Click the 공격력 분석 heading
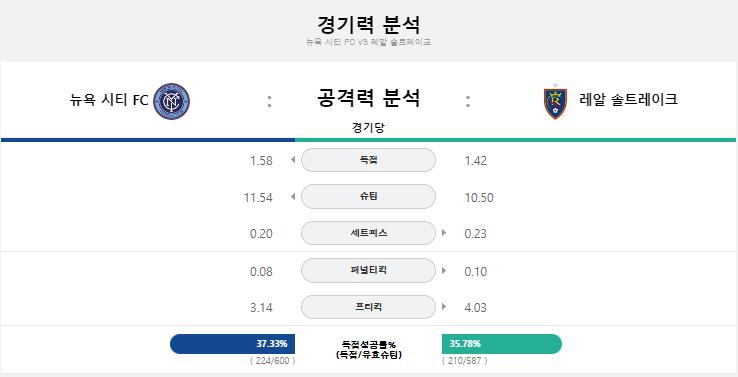The height and width of the screenshot is (377, 738). (369, 98)
